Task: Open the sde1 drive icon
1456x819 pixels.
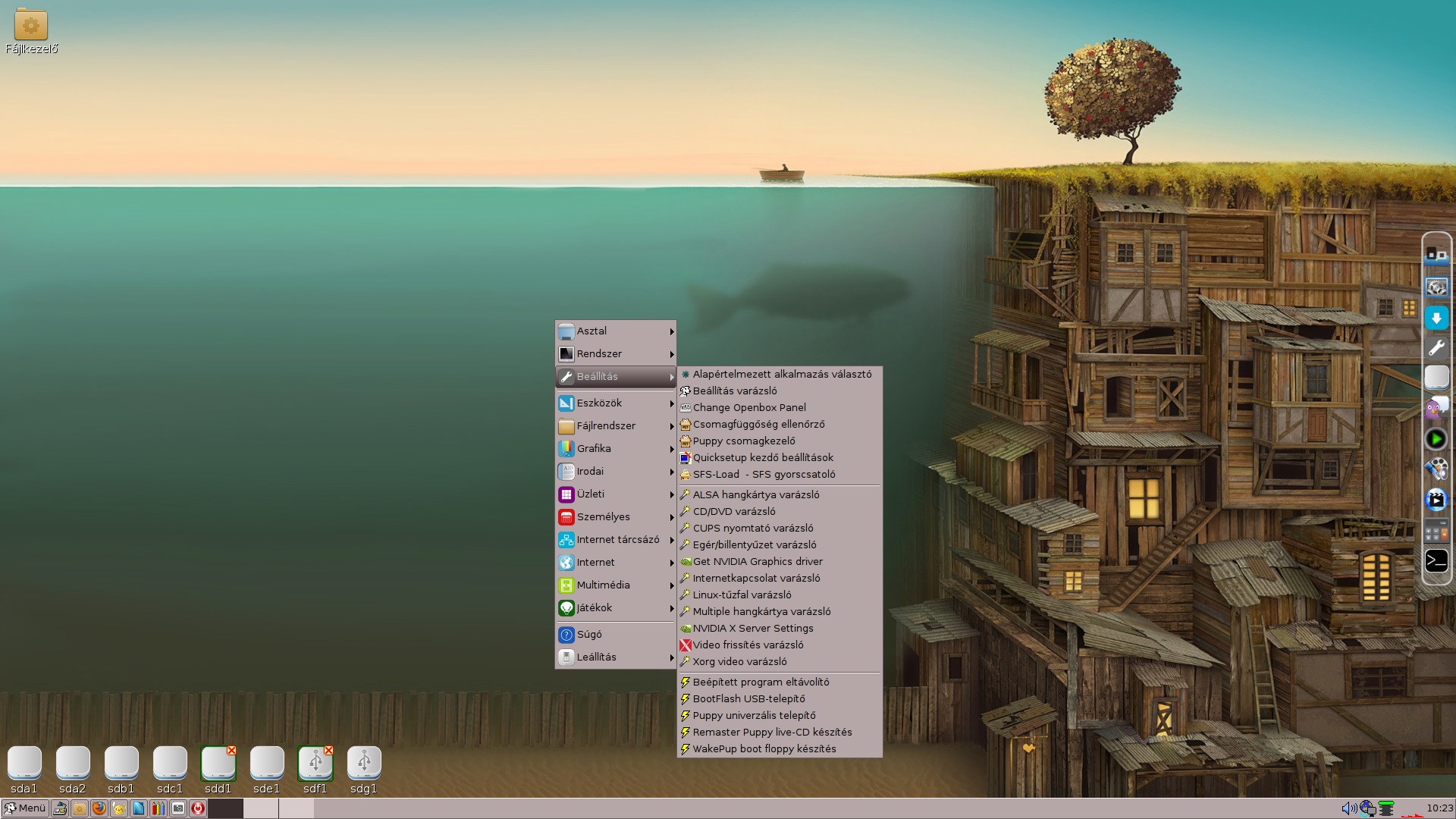Action: point(267,770)
